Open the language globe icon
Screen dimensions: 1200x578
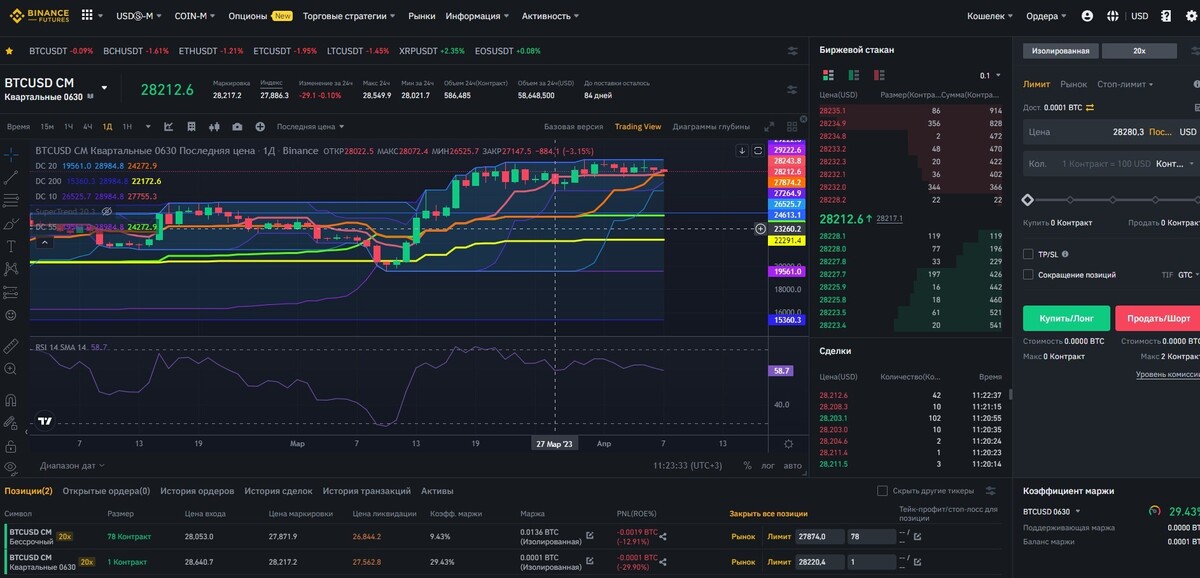[x=1113, y=16]
